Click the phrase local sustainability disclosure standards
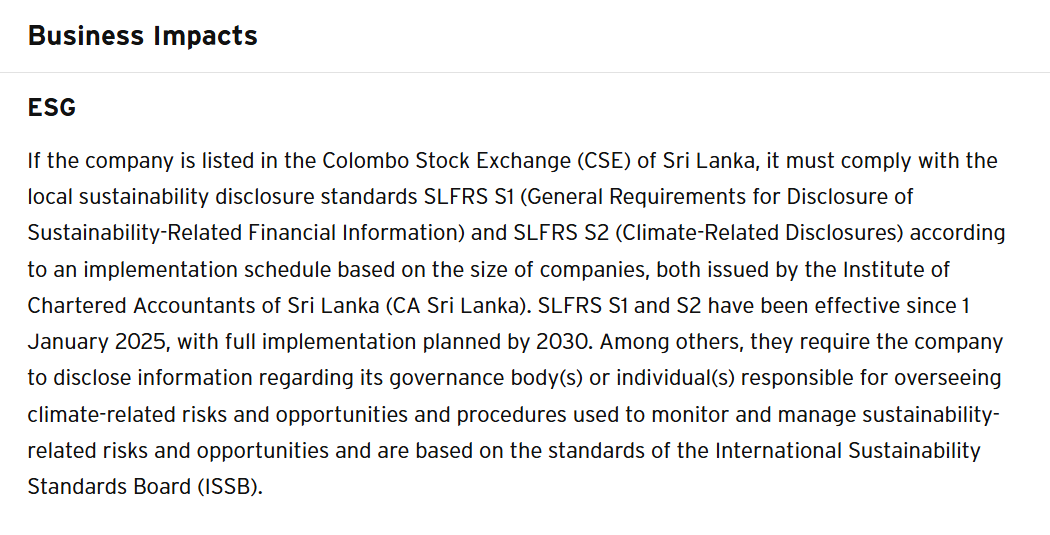Screen dimensions: 1050x535 click(x=222, y=197)
